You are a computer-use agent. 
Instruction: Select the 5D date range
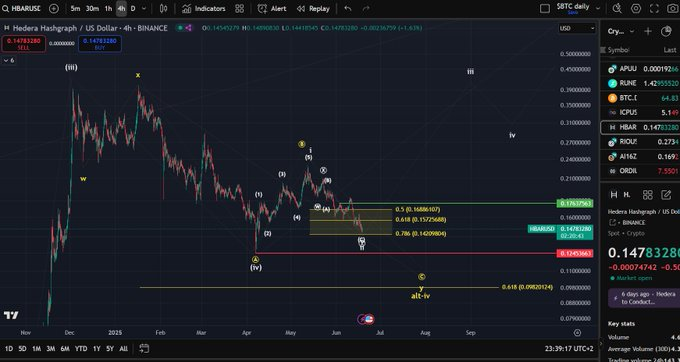pos(23,349)
